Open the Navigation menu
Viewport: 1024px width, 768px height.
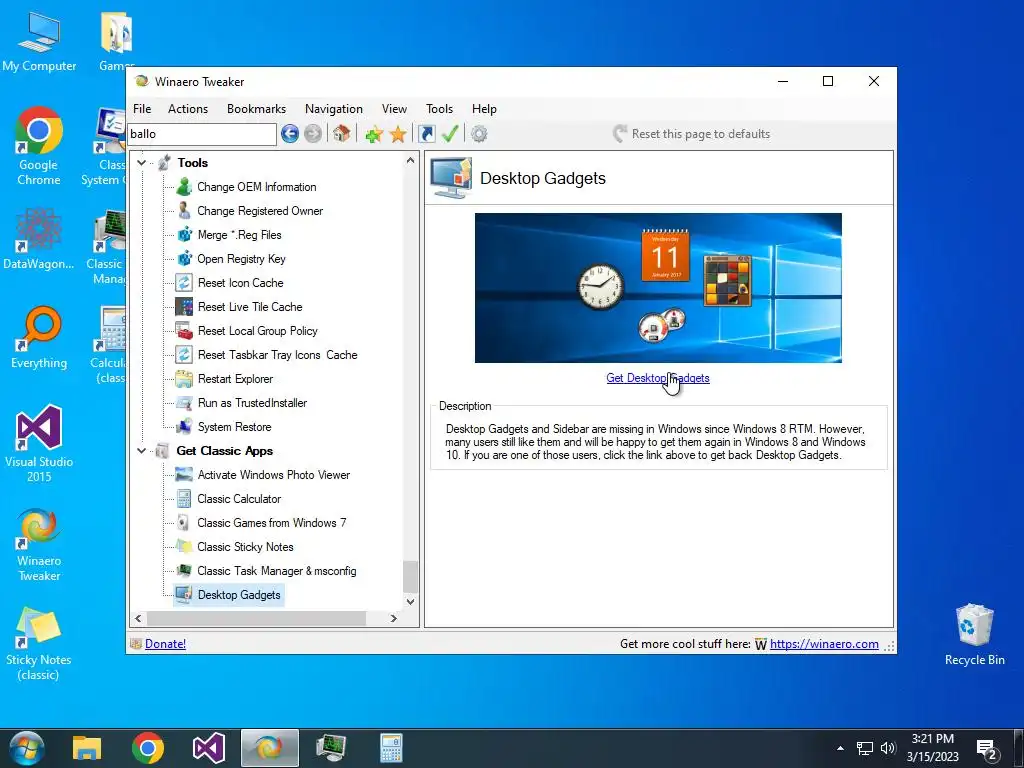[x=334, y=109]
